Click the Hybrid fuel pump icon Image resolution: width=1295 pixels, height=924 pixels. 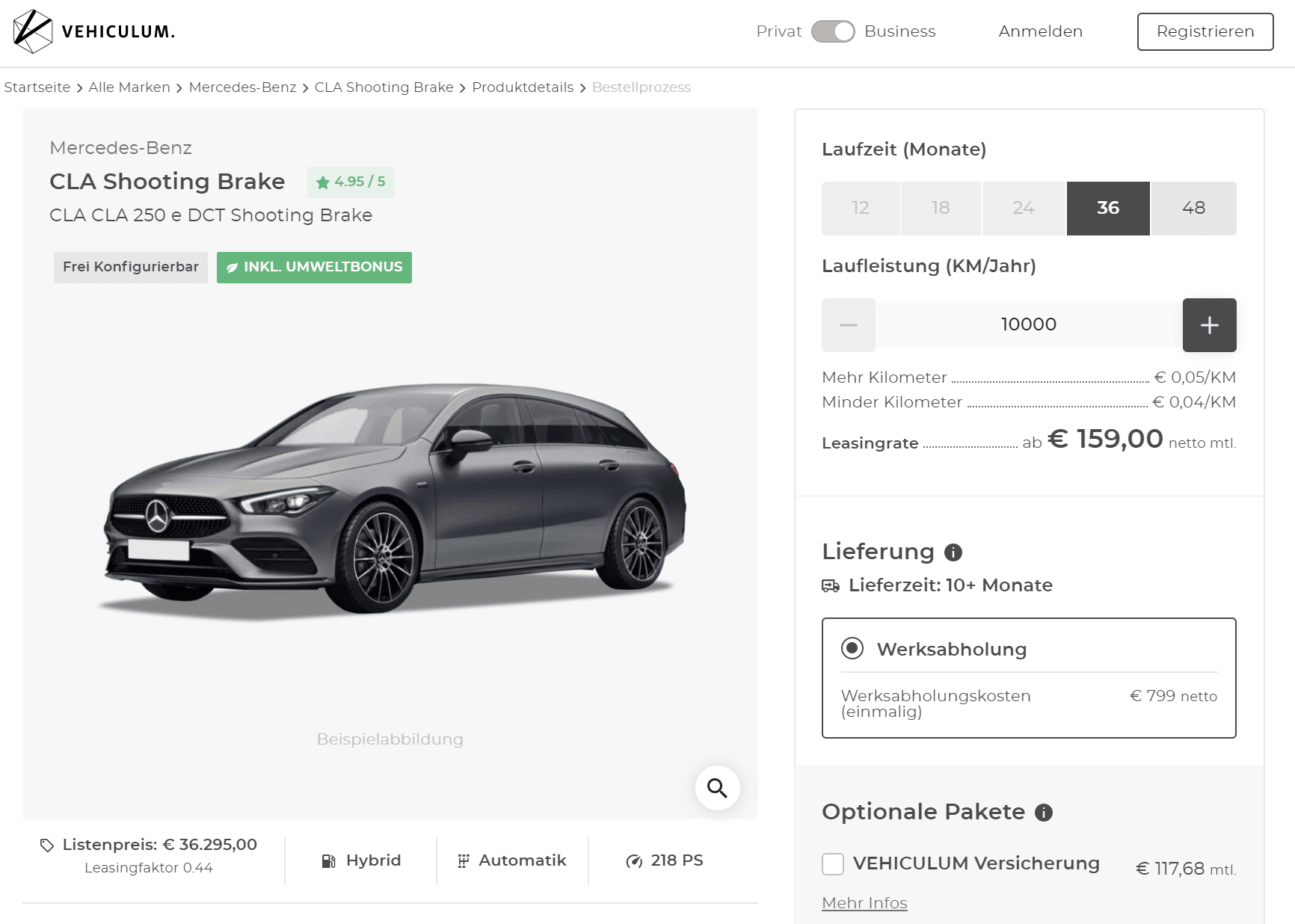point(328,861)
